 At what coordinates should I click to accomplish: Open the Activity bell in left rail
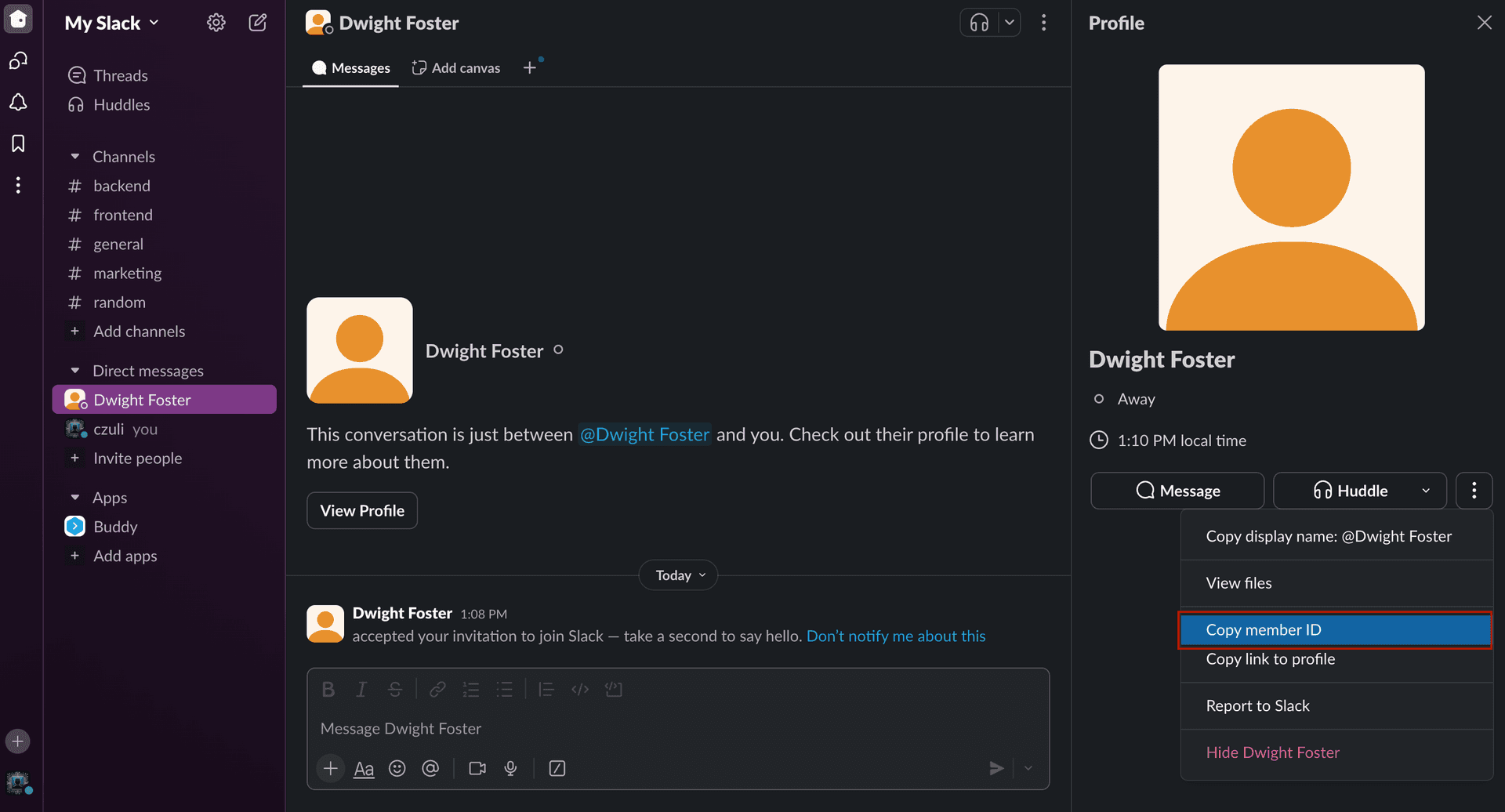pos(18,103)
